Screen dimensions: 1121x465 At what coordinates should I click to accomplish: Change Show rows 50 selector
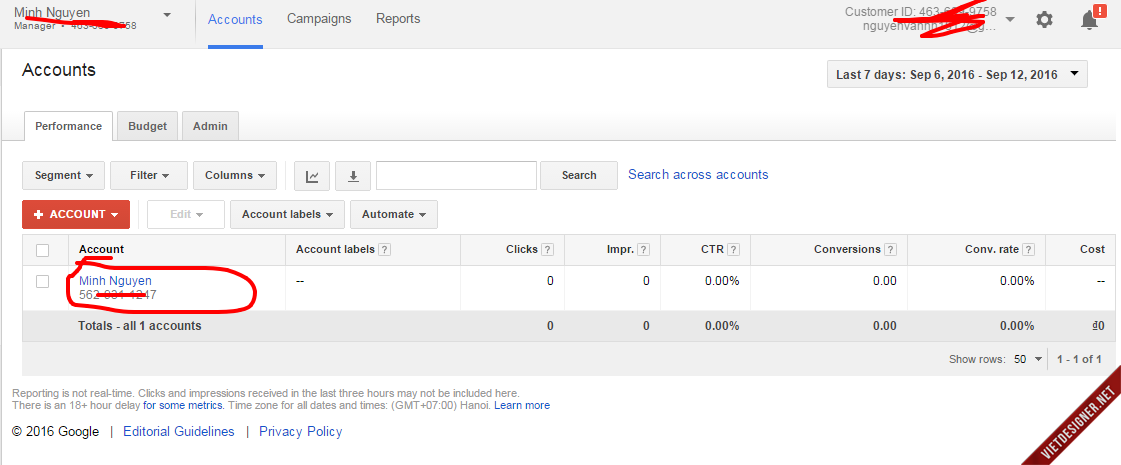(1028, 359)
